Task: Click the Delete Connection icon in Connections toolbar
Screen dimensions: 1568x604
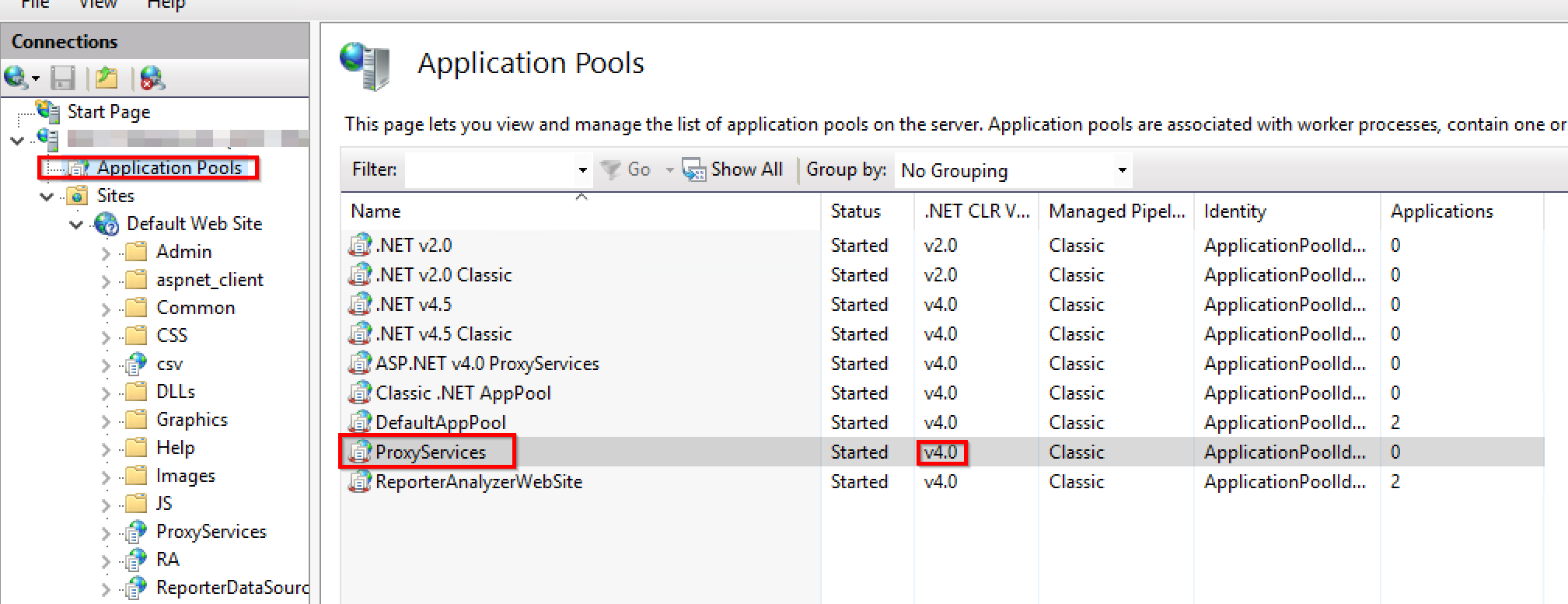Action: (152, 78)
